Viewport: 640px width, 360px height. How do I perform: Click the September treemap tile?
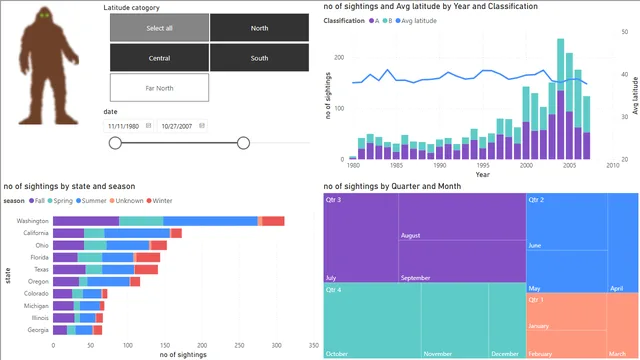(x=462, y=261)
